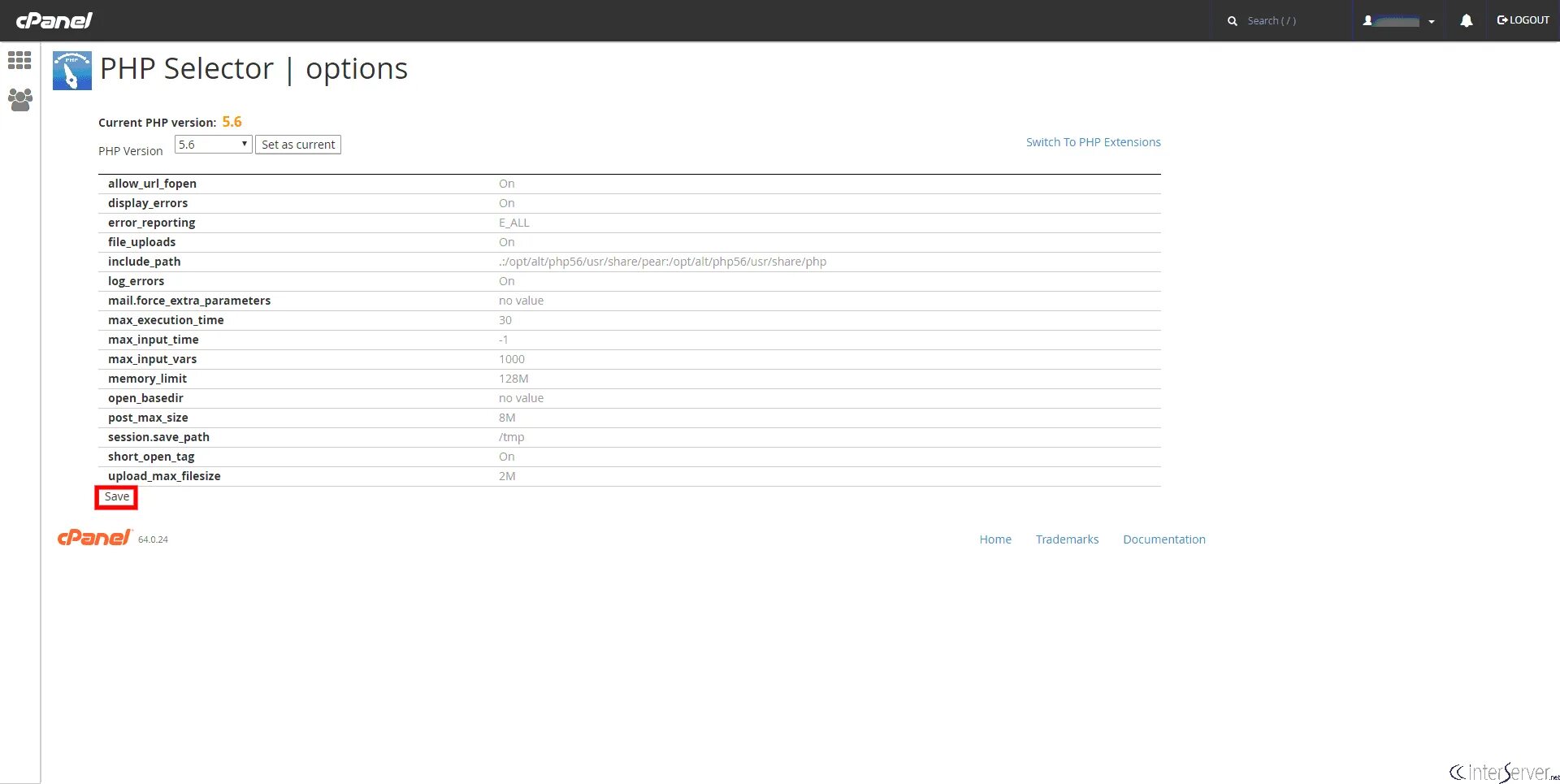Edit max_input_vars value 1000

(x=512, y=359)
